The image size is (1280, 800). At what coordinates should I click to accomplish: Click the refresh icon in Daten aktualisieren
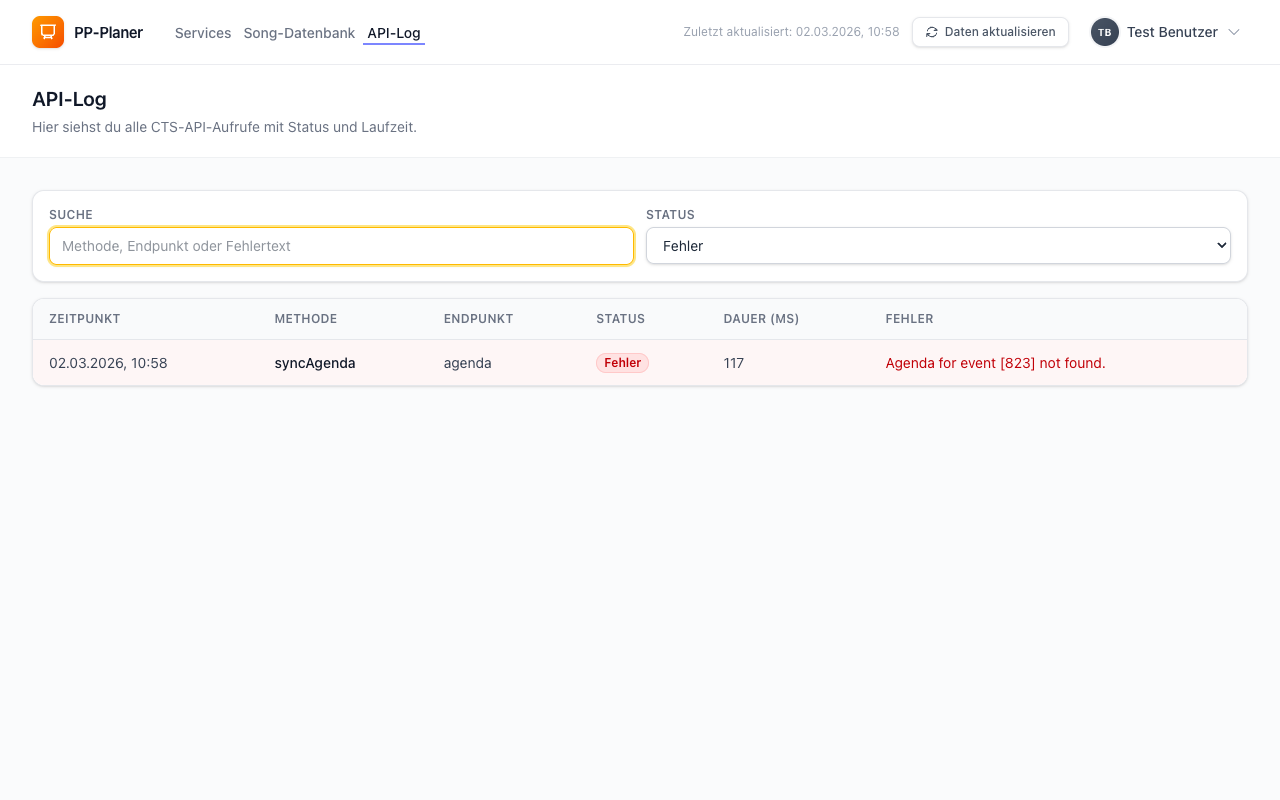point(932,32)
